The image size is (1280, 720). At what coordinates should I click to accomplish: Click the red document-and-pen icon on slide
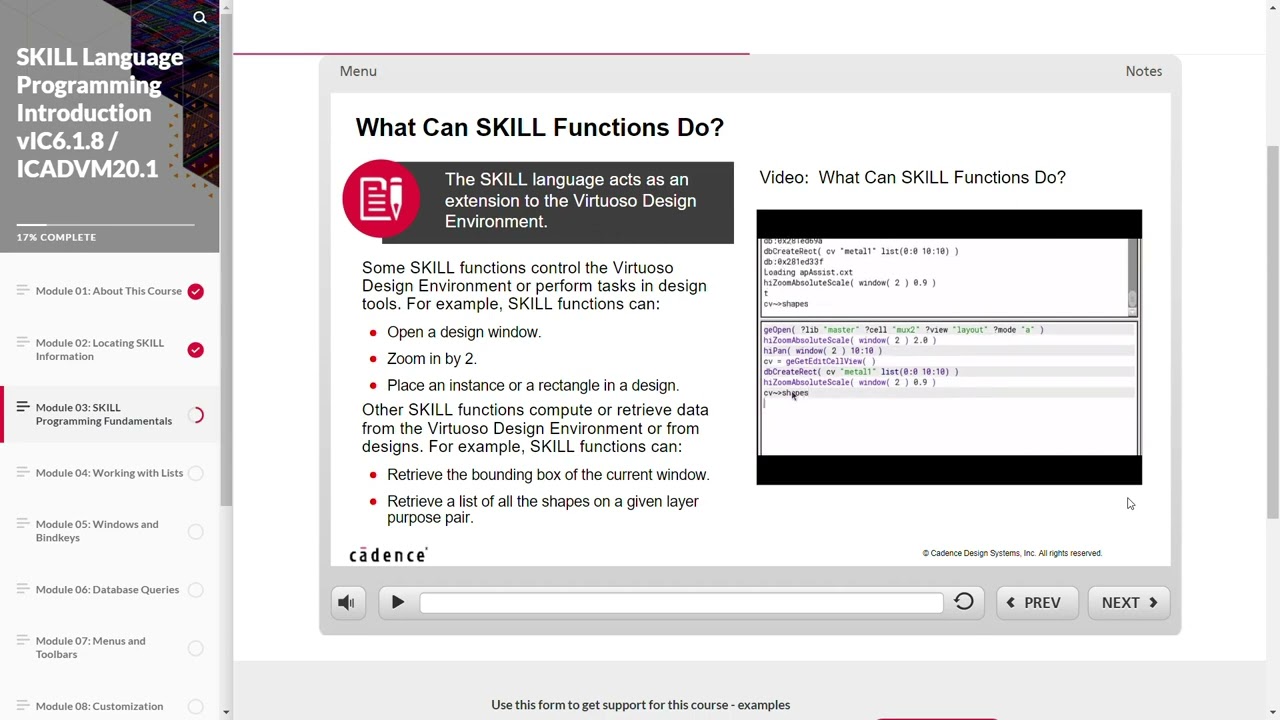pyautogui.click(x=381, y=199)
